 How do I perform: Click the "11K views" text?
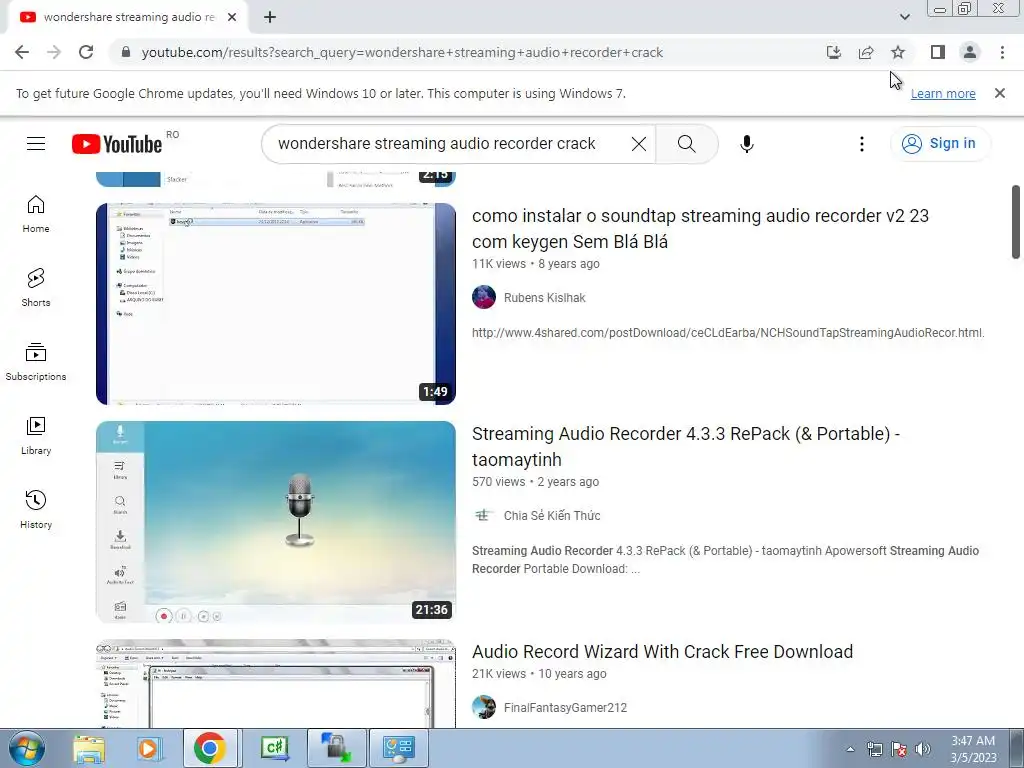point(499,264)
